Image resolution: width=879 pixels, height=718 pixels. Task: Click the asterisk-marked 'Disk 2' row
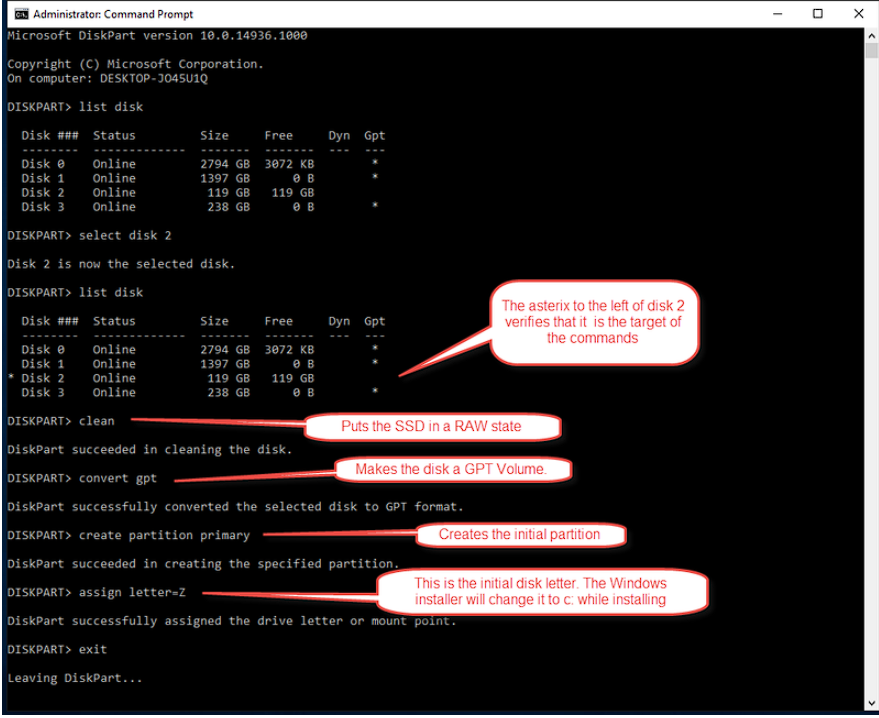click(x=161, y=378)
